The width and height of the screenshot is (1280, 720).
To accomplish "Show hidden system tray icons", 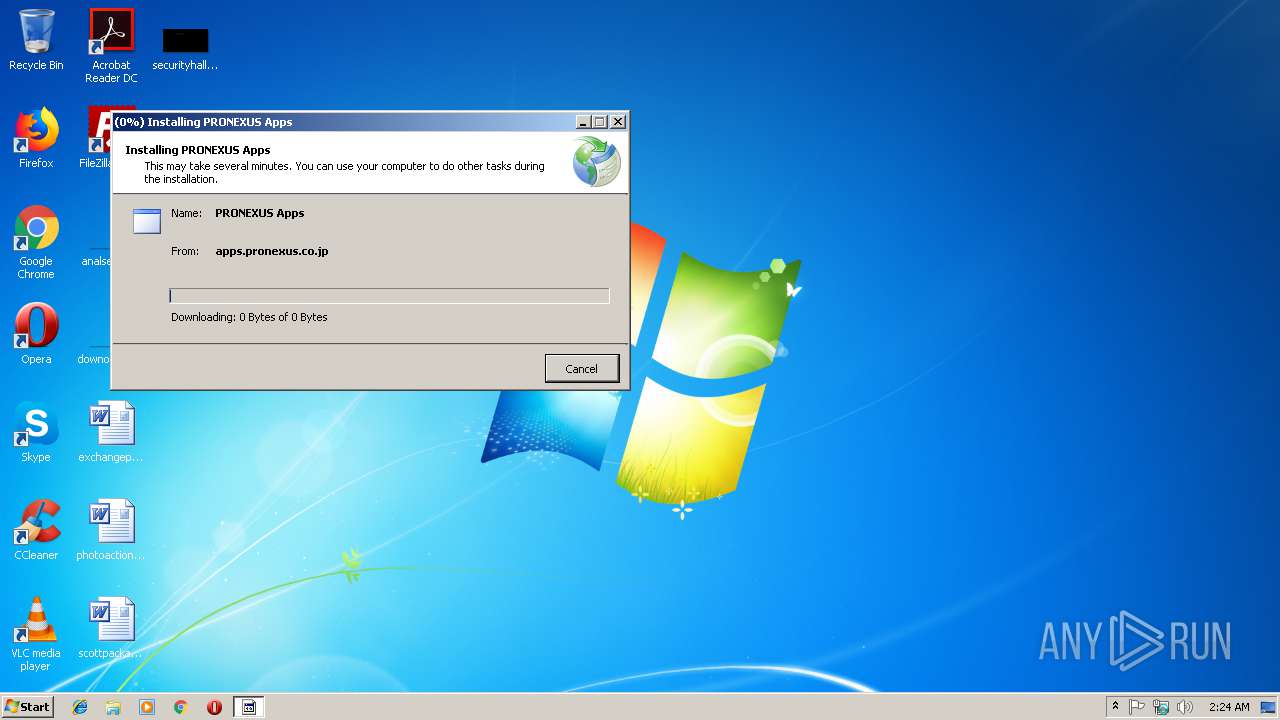I will (1116, 707).
